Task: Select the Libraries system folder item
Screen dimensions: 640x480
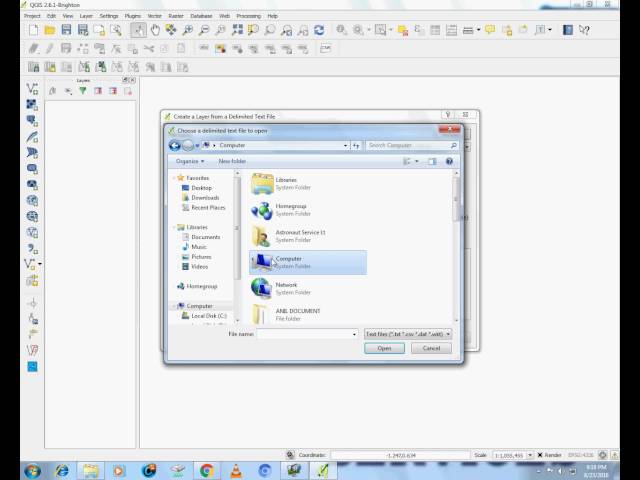Action: pos(308,183)
